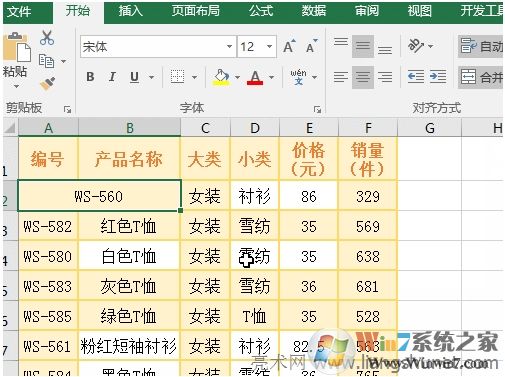
Task: Click the Cut scissors icon
Action: 47,37
